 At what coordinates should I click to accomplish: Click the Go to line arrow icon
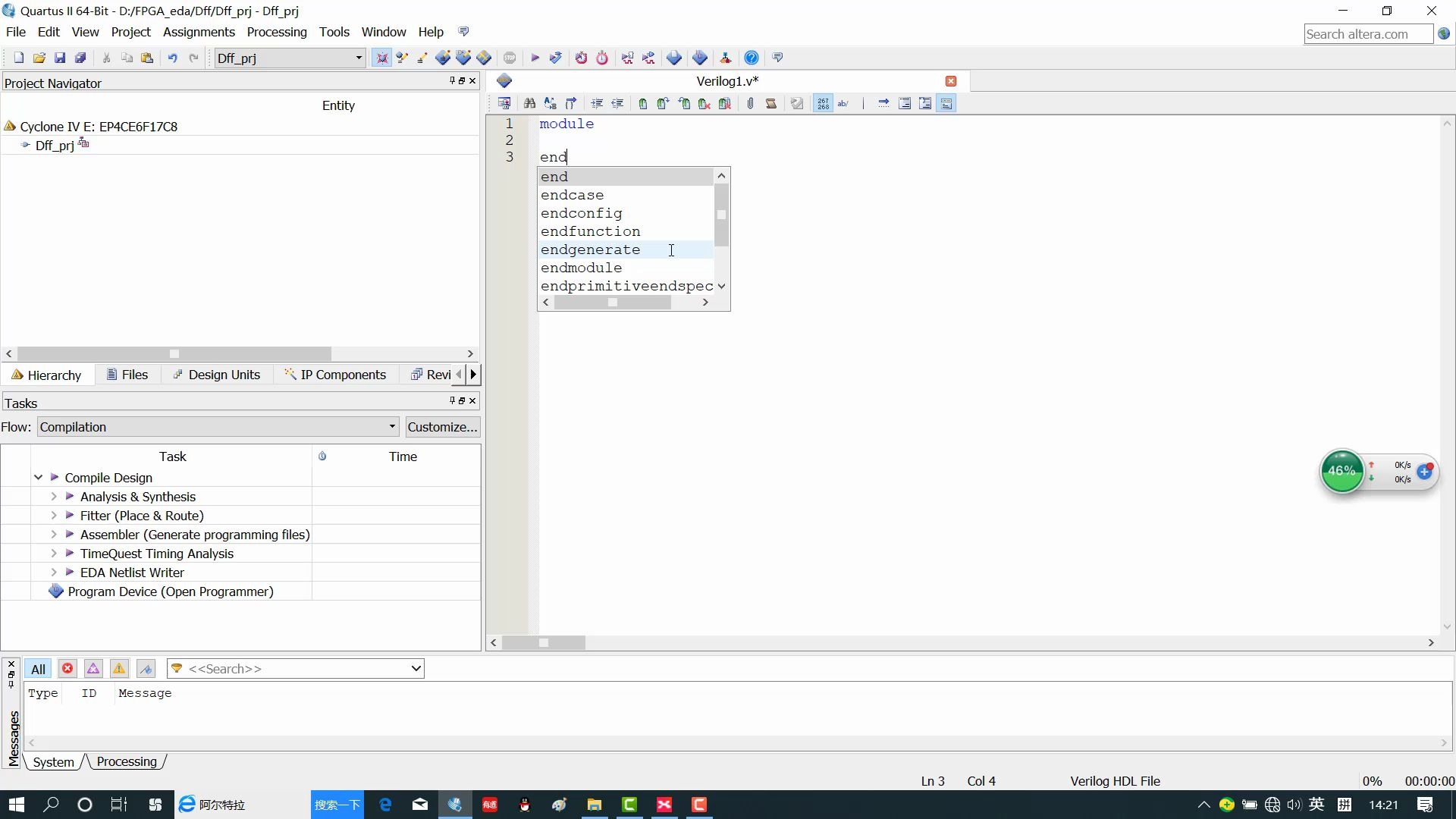point(883,104)
